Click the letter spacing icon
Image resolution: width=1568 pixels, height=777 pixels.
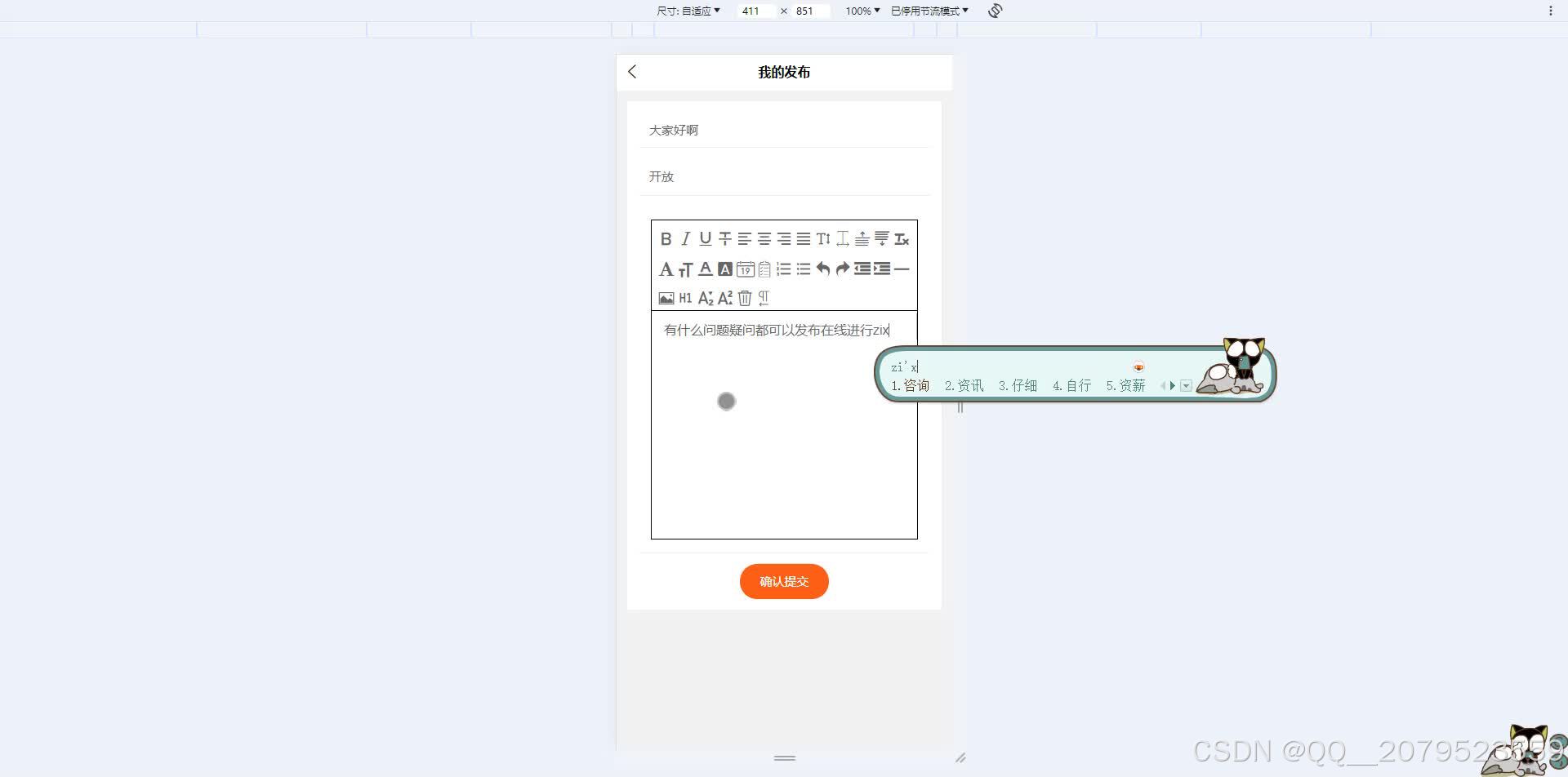[842, 239]
